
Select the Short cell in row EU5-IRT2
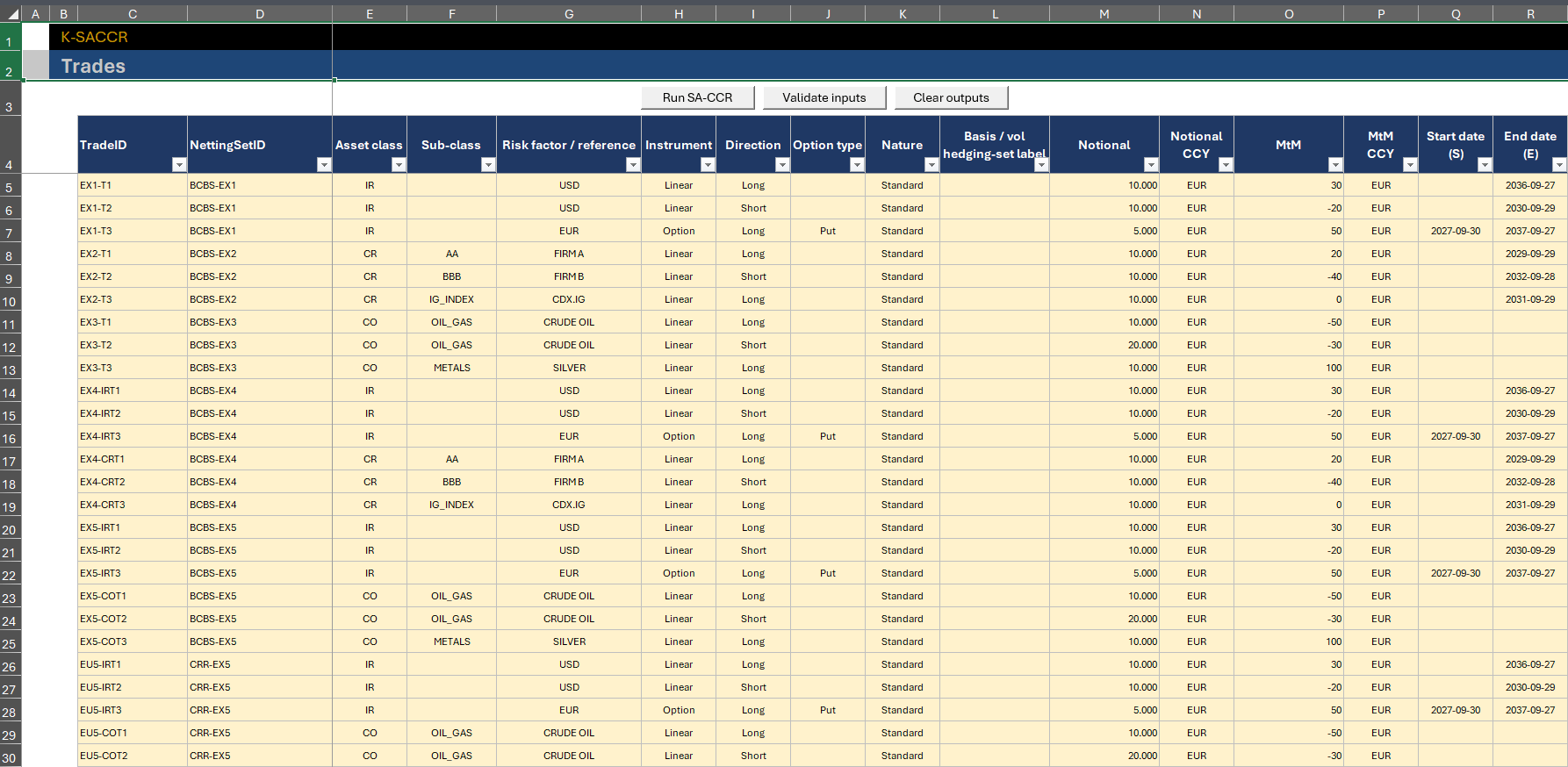tap(753, 687)
